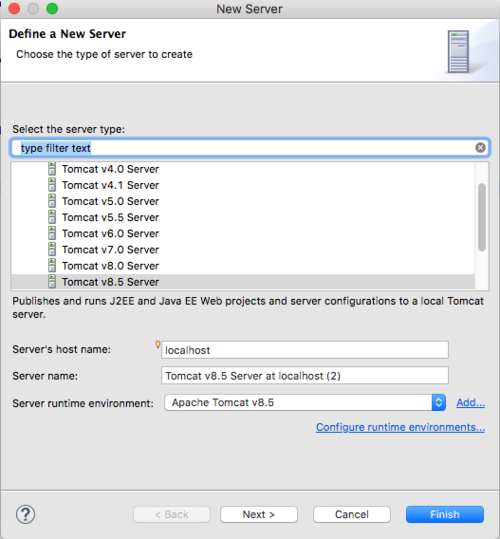Screen dimensions: 500x539
Task: Open help with the question mark icon
Action: (25, 515)
